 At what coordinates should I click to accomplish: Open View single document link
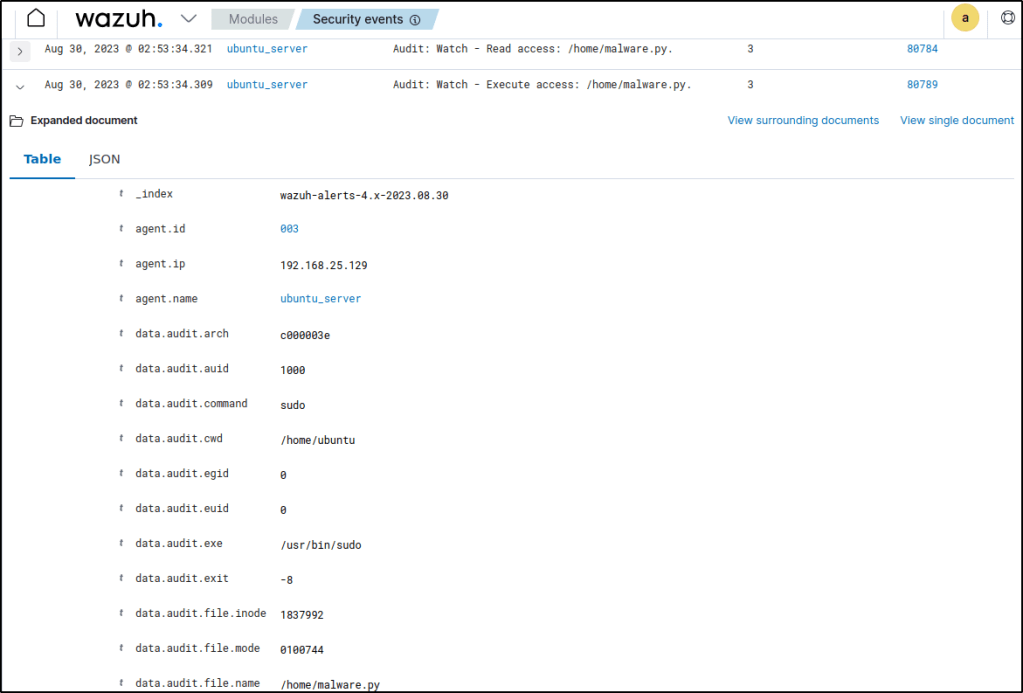point(957,120)
